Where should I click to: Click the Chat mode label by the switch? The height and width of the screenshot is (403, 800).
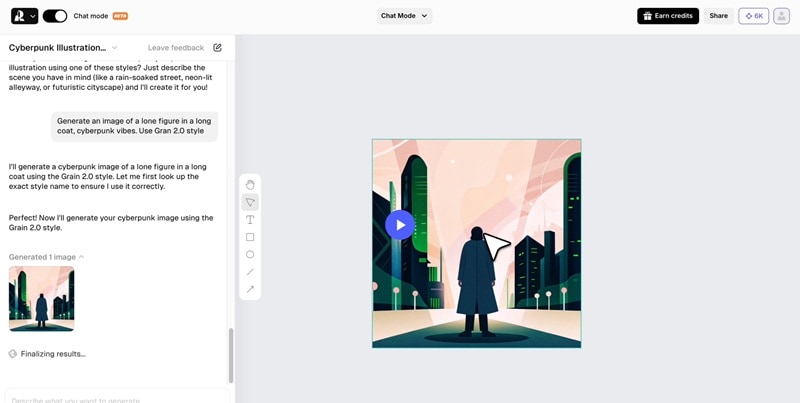click(x=91, y=16)
